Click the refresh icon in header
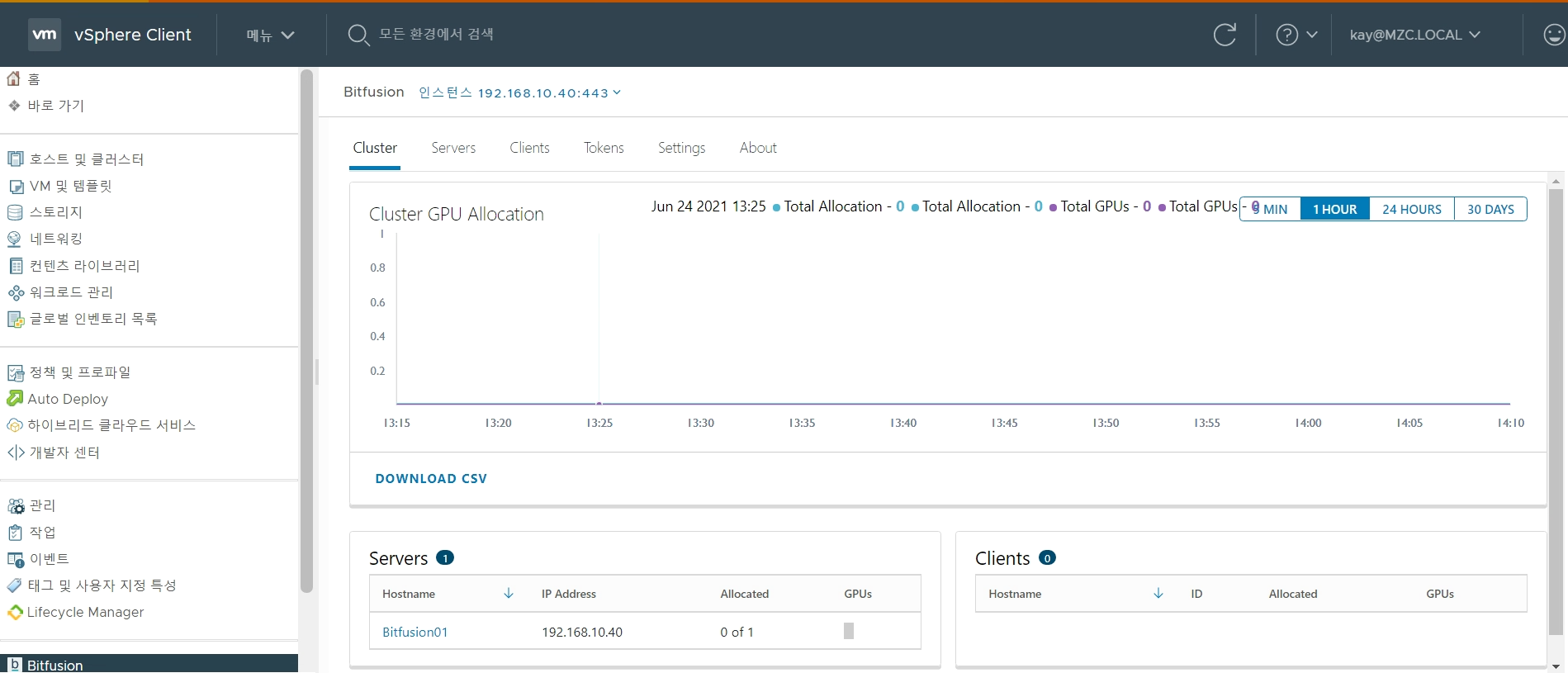Viewport: 1568px width, 673px height. (x=1225, y=35)
